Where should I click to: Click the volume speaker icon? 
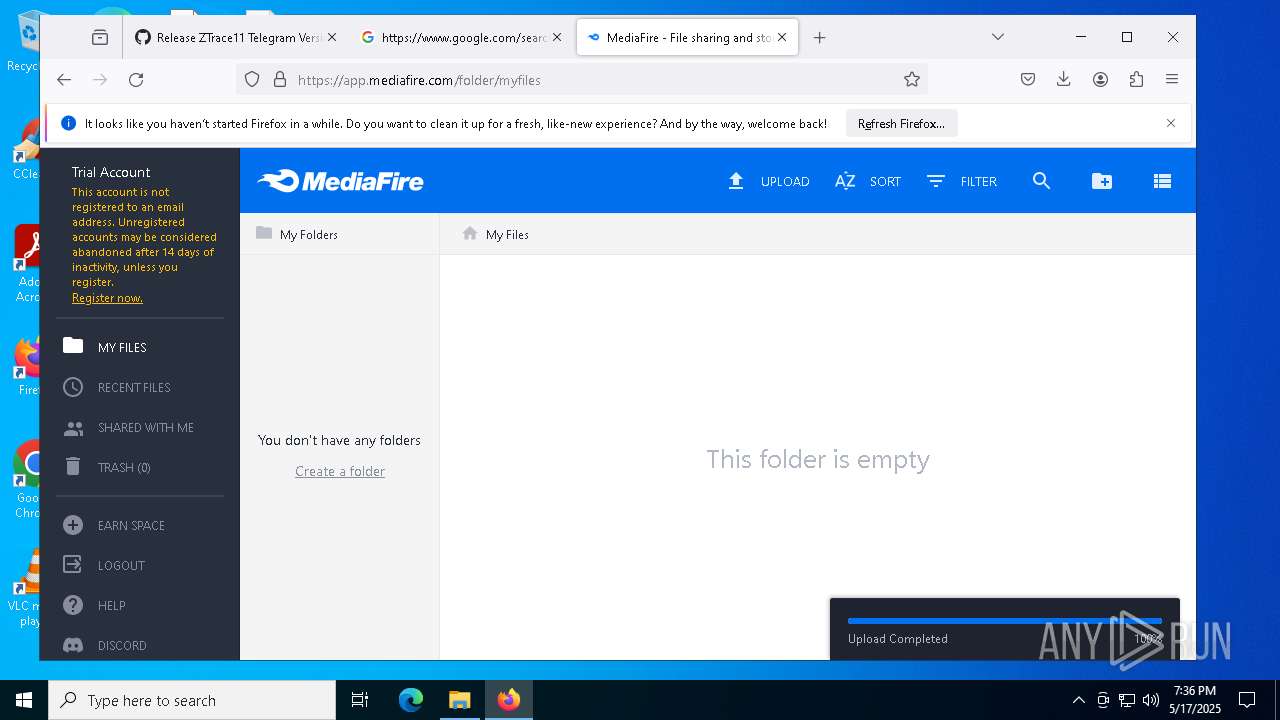pyautogui.click(x=1150, y=700)
